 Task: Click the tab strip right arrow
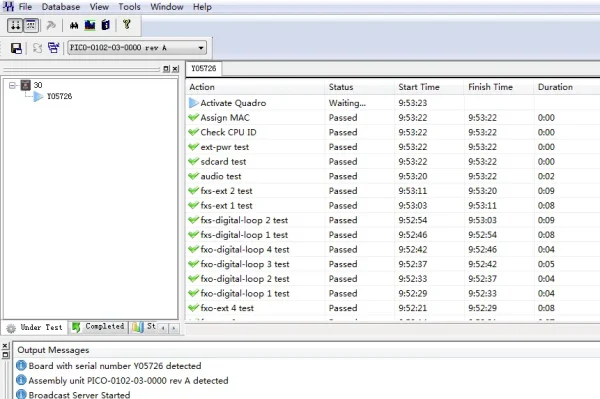point(174,328)
